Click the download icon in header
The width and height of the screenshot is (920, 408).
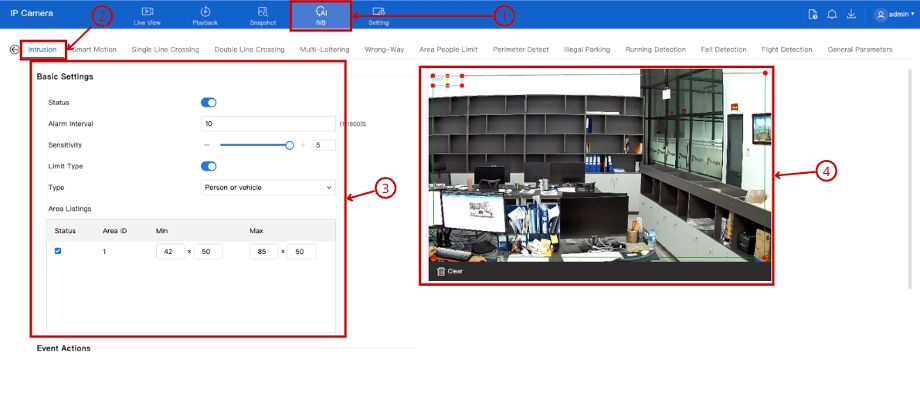(x=851, y=14)
